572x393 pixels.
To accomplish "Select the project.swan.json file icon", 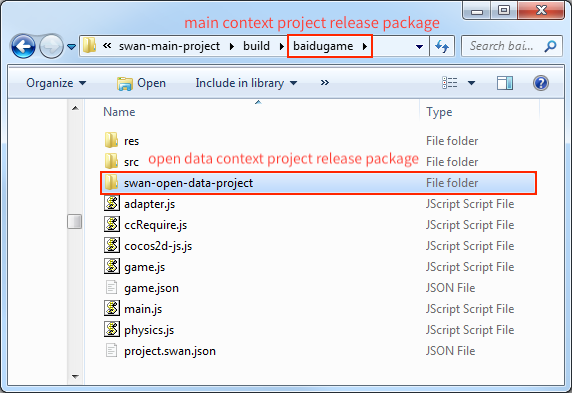I will tap(111, 351).
